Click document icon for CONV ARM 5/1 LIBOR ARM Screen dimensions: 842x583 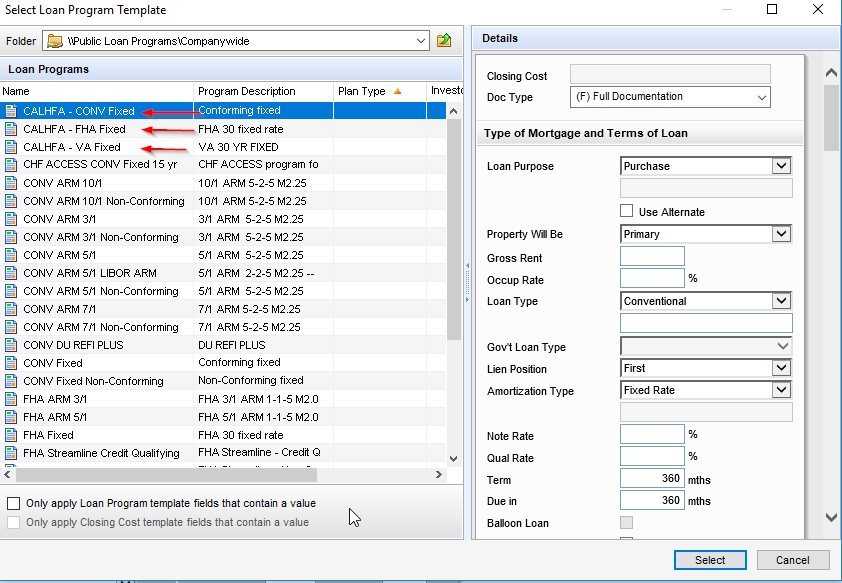11,273
